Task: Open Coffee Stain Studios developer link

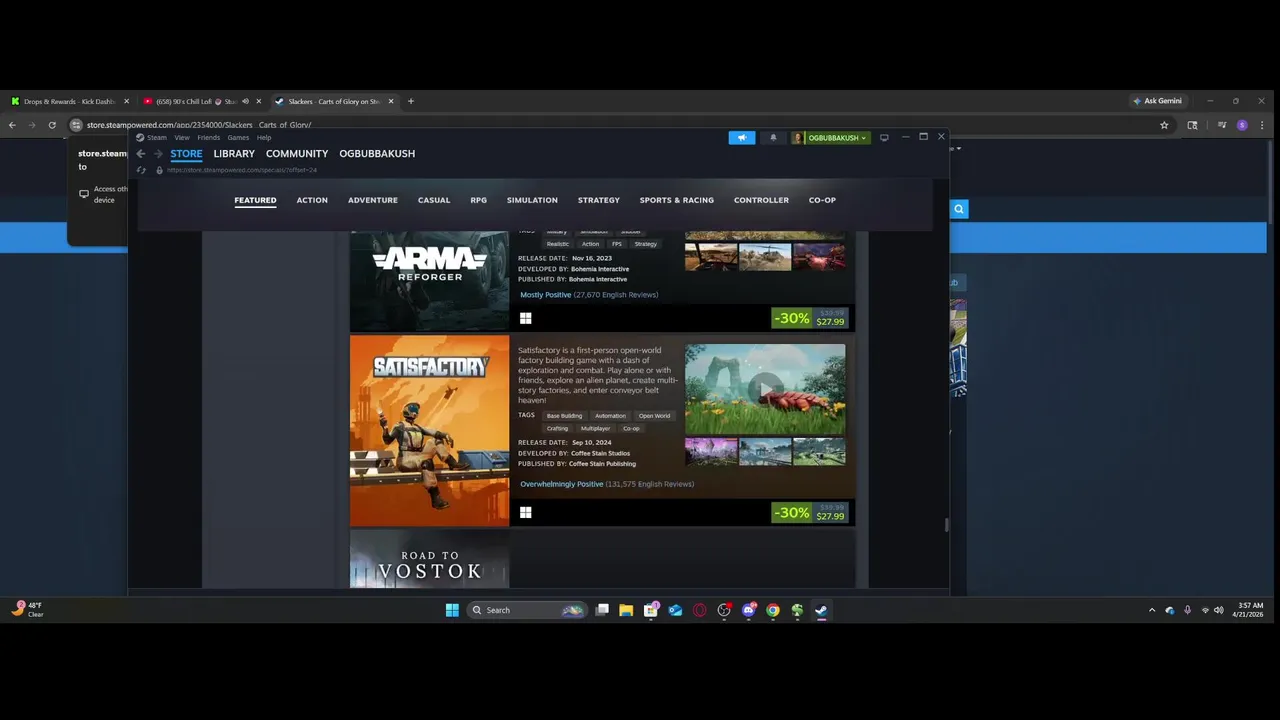Action: click(600, 453)
